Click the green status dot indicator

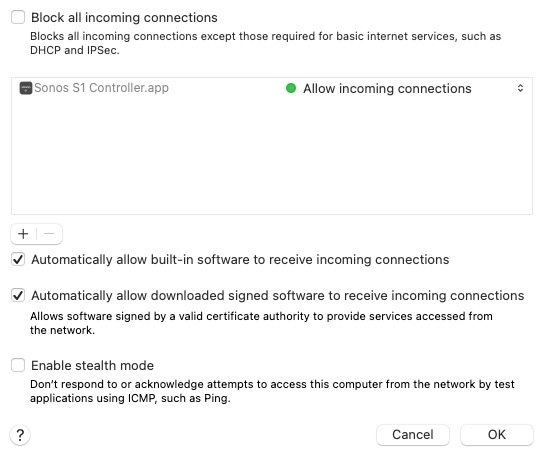(291, 88)
